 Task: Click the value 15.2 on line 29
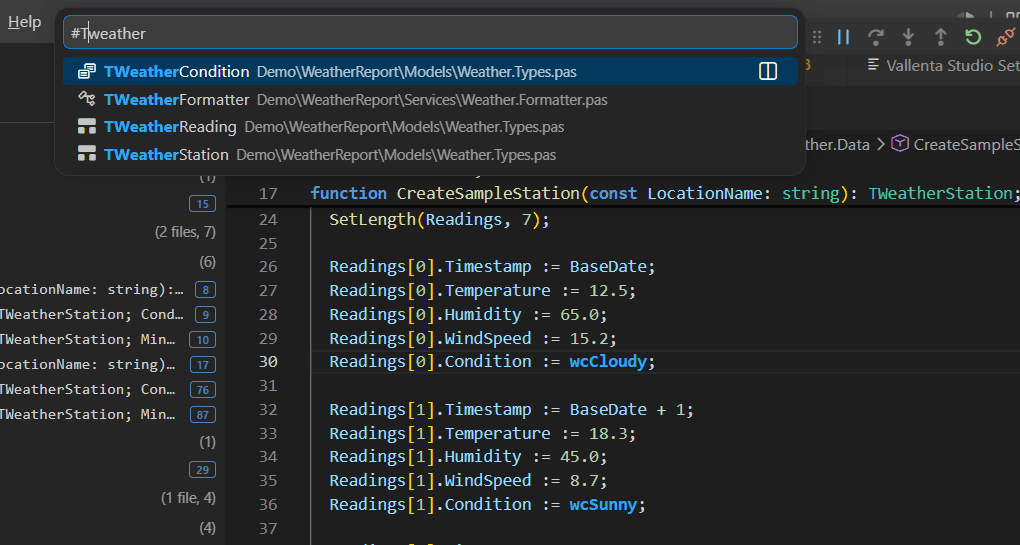(589, 338)
